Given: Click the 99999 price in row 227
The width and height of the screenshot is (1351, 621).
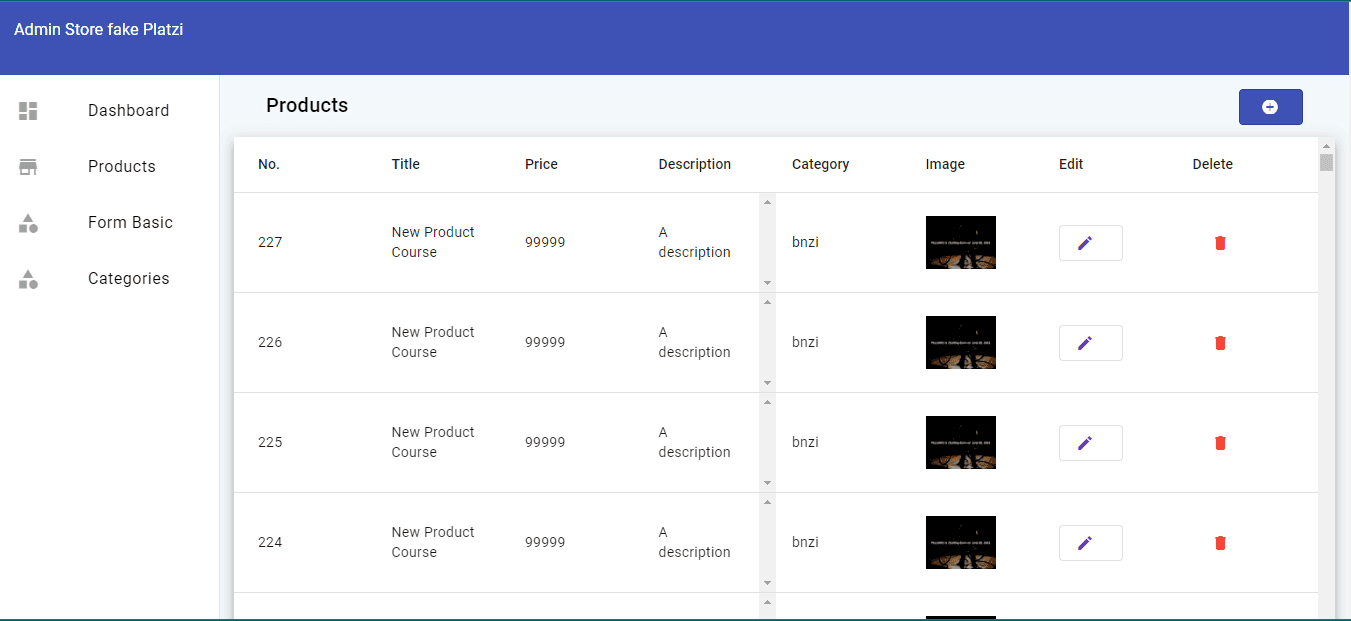Looking at the screenshot, I should pos(545,242).
